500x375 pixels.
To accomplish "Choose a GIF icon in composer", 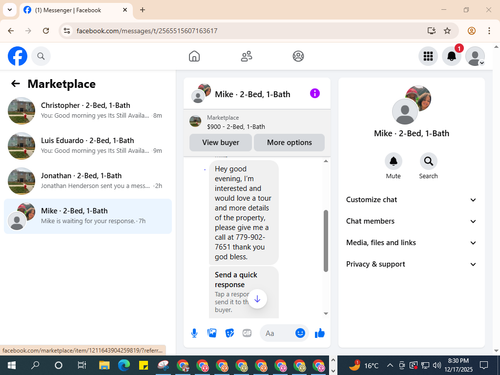I will (247, 333).
